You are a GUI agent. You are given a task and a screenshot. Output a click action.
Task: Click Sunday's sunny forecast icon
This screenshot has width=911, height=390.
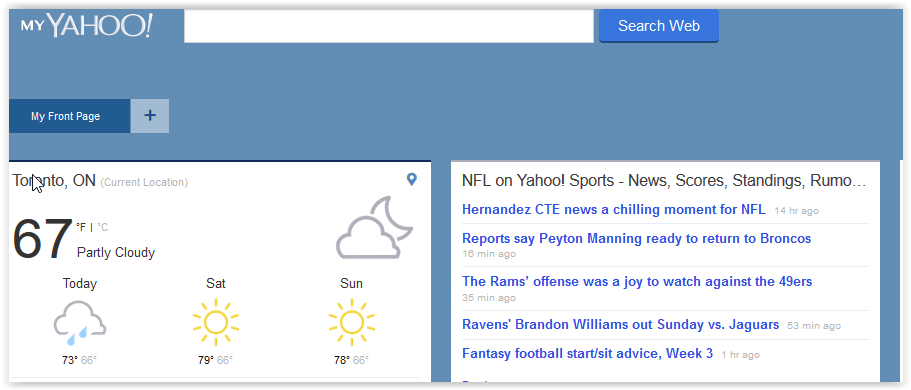(x=352, y=321)
